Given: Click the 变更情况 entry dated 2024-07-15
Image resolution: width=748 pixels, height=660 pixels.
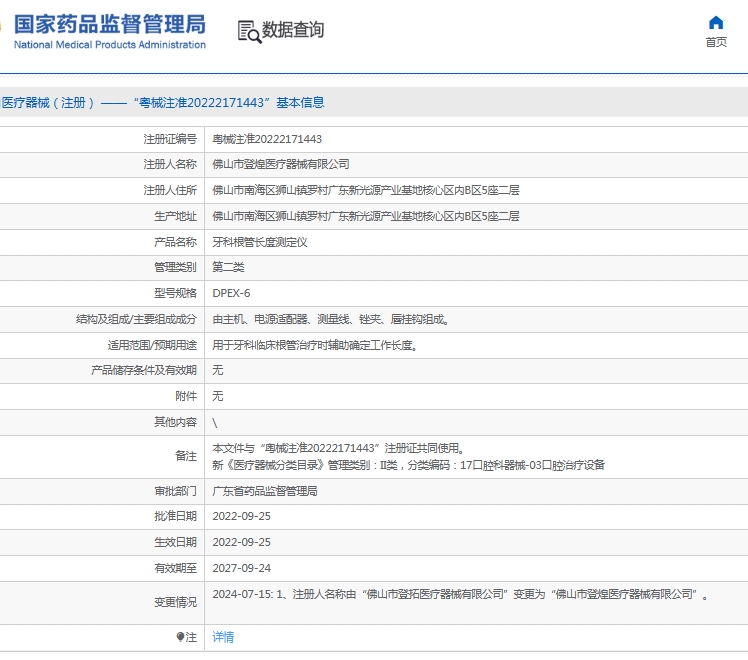Looking at the screenshot, I should [x=460, y=594].
